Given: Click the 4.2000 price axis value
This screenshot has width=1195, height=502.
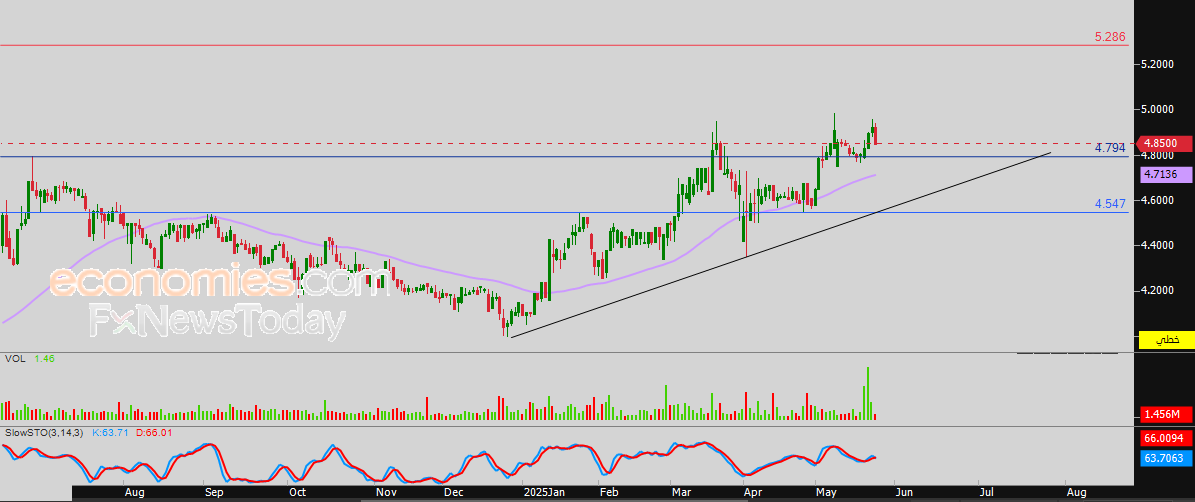Looking at the screenshot, I should point(1157,291).
